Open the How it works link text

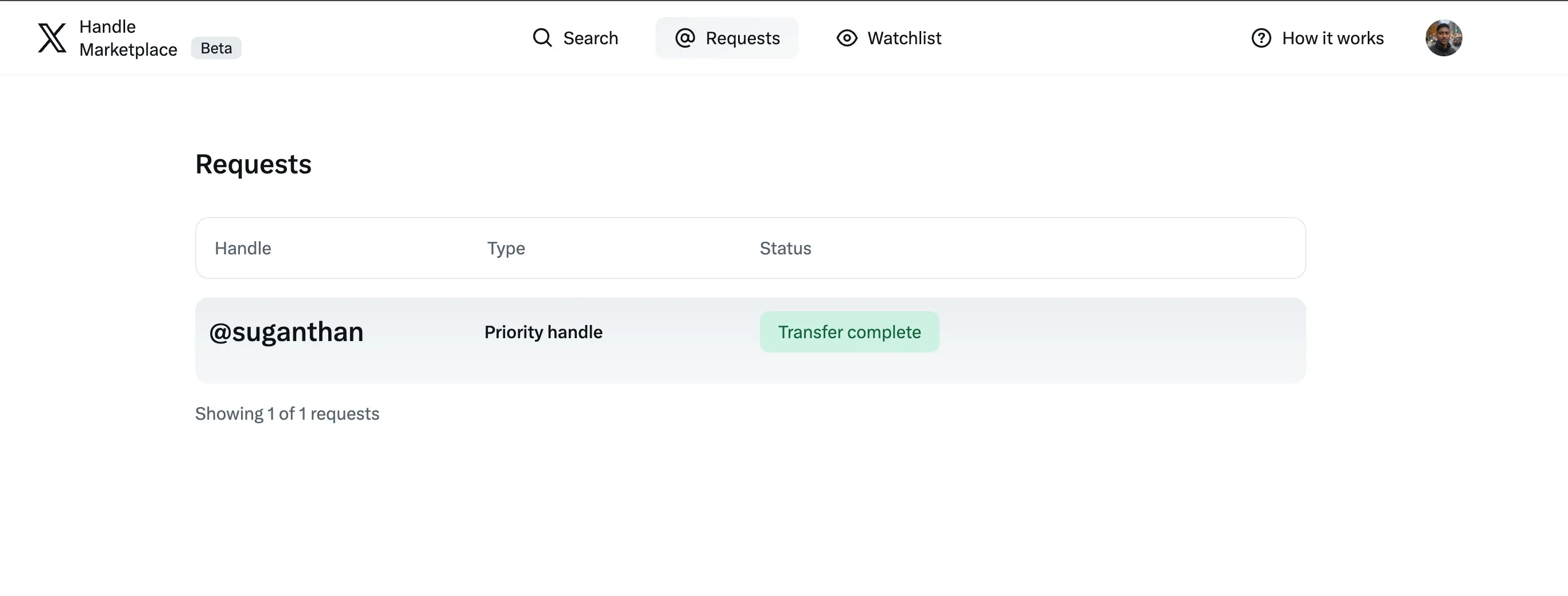(x=1333, y=38)
